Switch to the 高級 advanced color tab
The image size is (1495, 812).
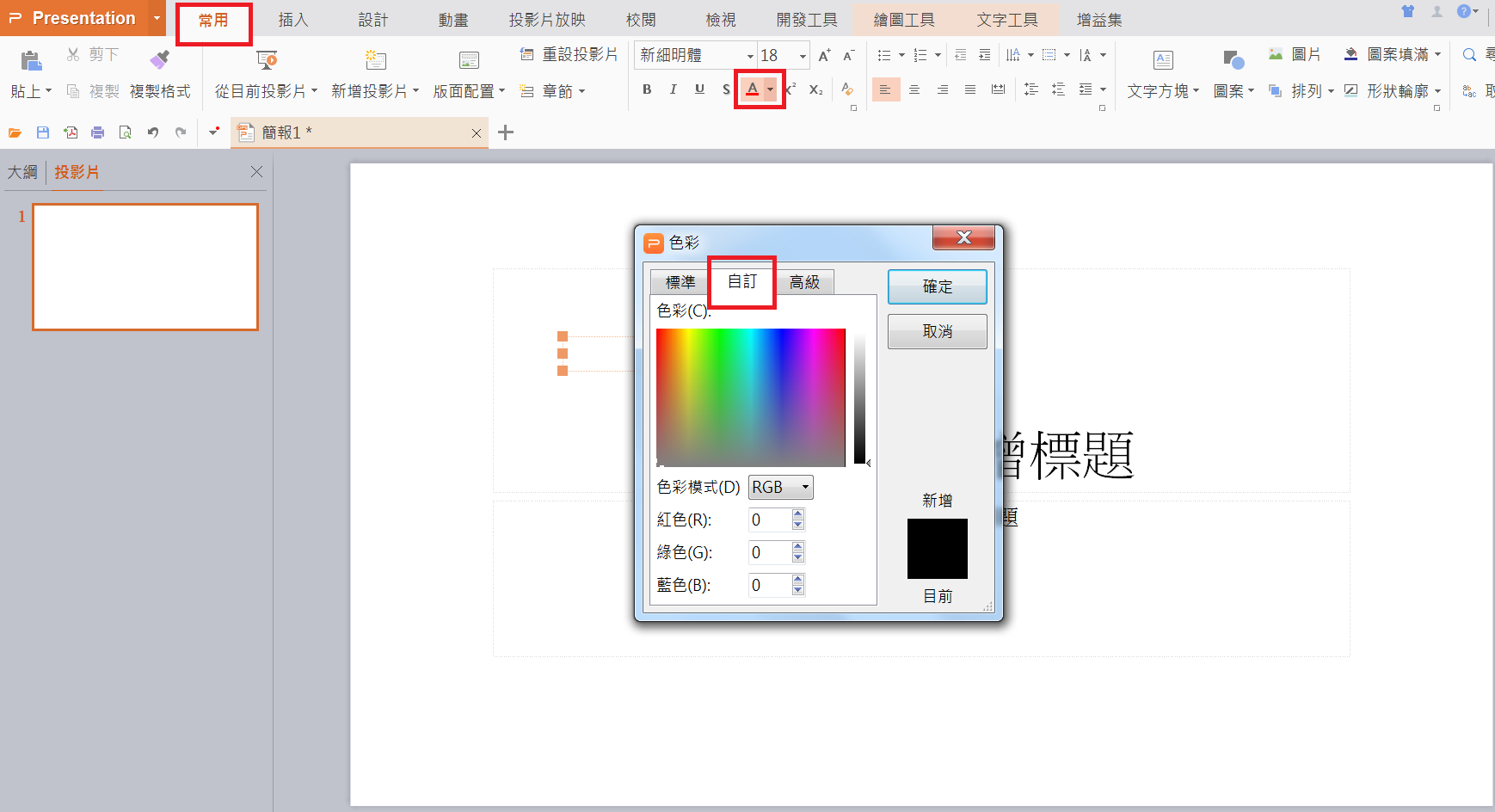point(804,282)
